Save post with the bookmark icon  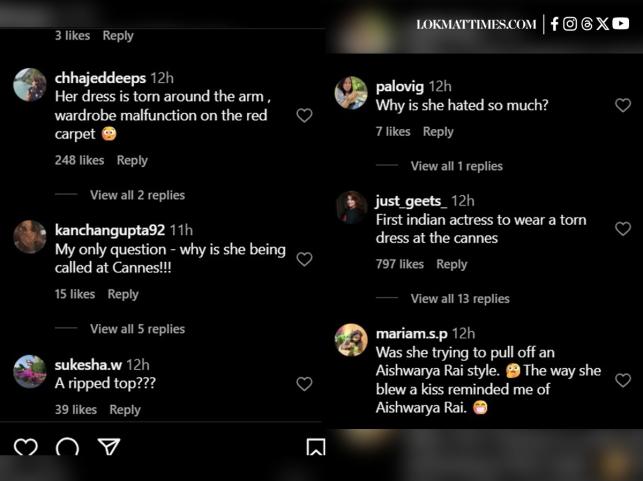pos(315,447)
